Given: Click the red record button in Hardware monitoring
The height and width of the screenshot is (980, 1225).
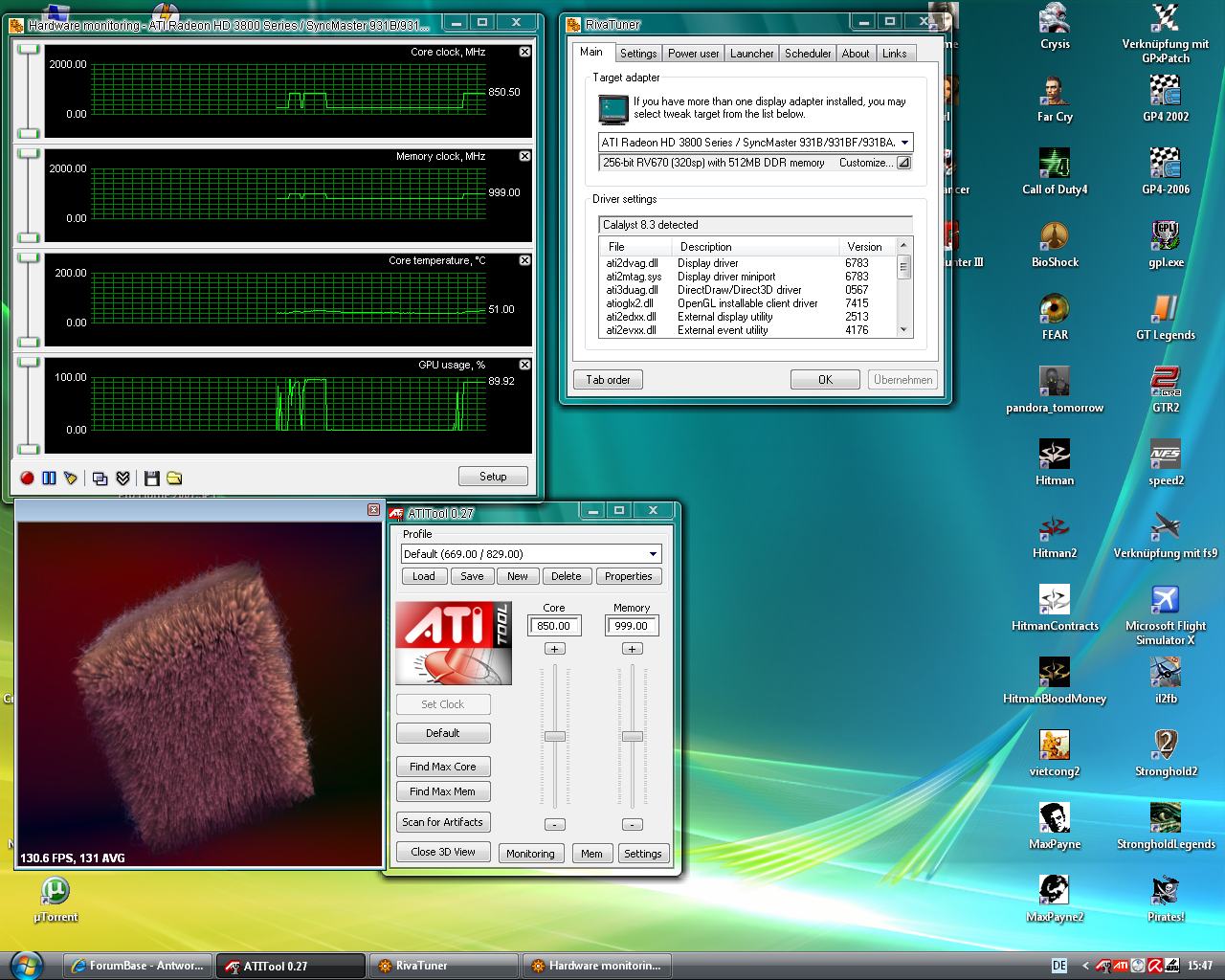Looking at the screenshot, I should click(27, 478).
